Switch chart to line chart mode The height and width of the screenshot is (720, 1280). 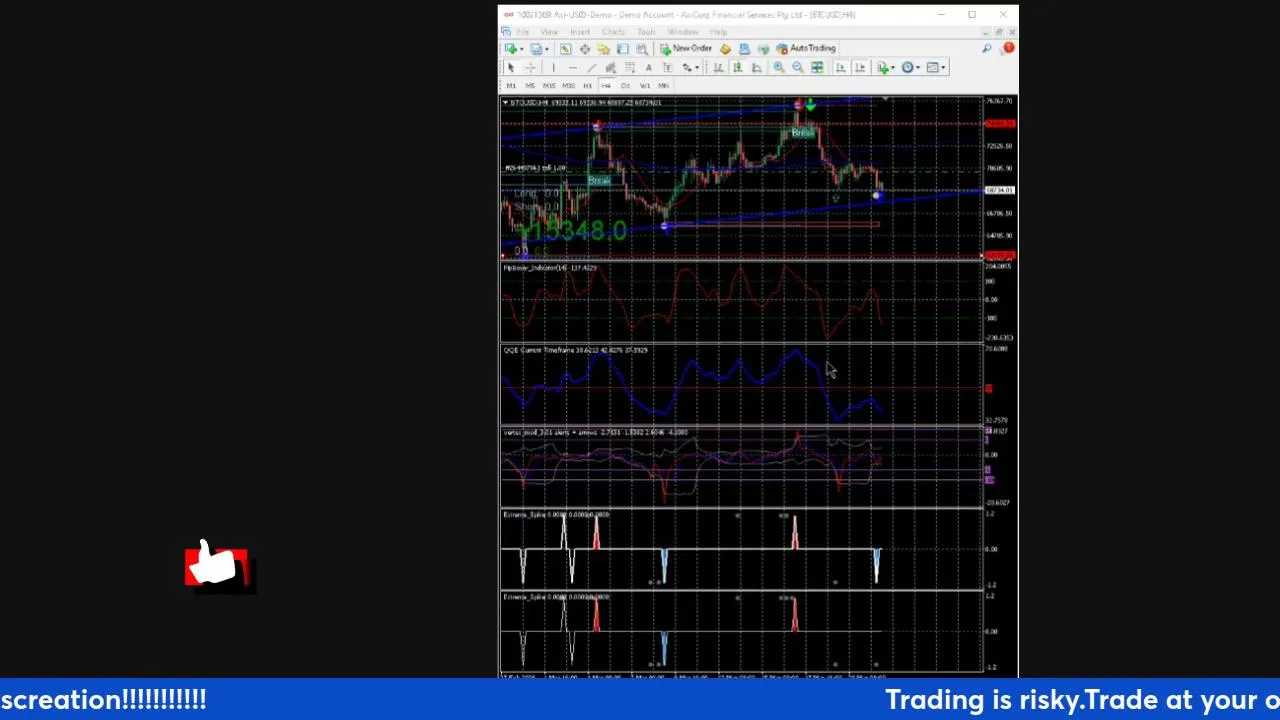pyautogui.click(x=757, y=68)
